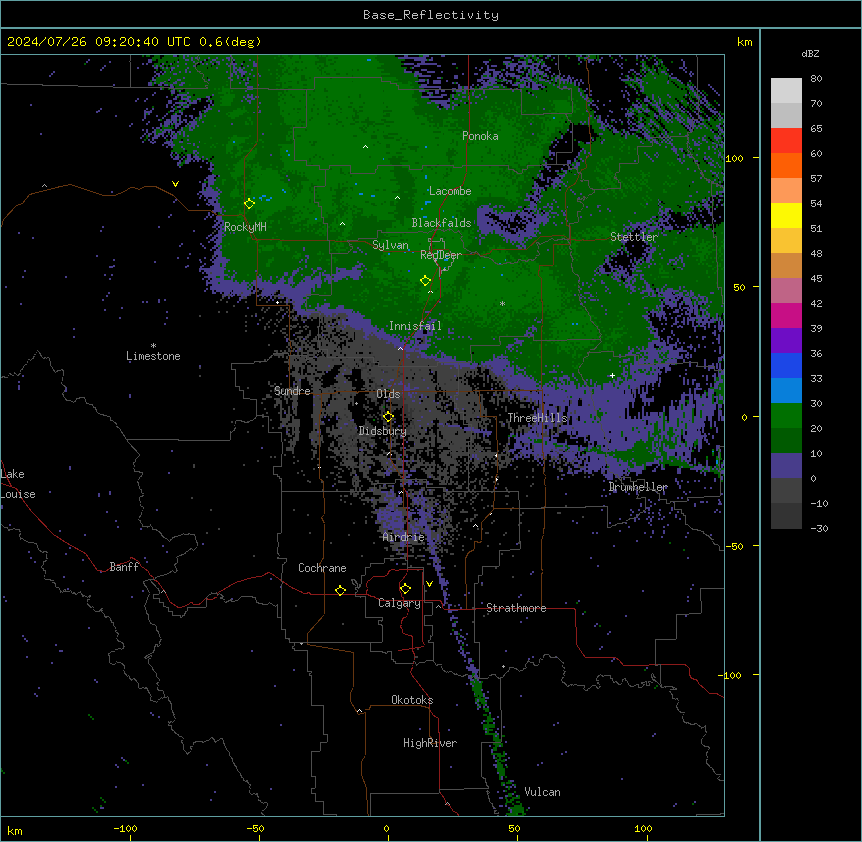Click the dBZ legend heading
The width and height of the screenshot is (862, 842).
(810, 53)
